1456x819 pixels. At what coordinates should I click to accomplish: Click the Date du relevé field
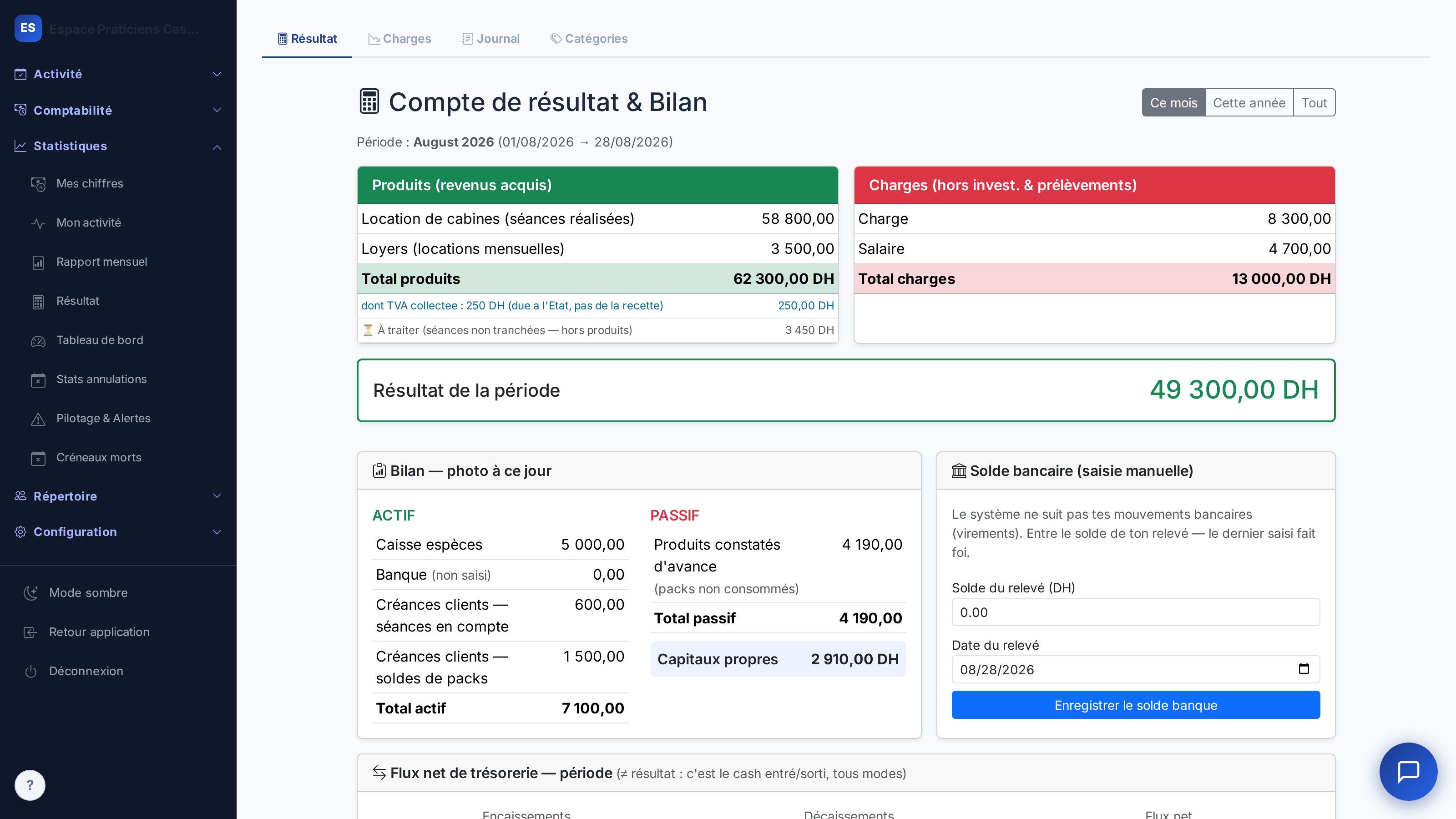pos(1136,669)
